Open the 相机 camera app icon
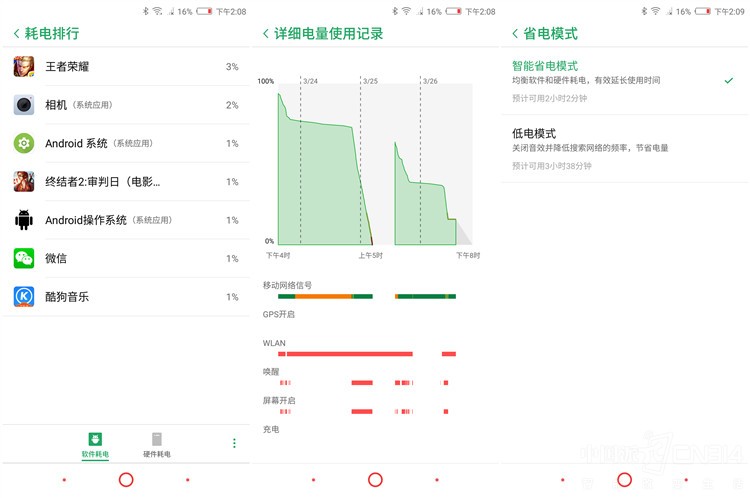The width and height of the screenshot is (750, 498). (x=24, y=105)
